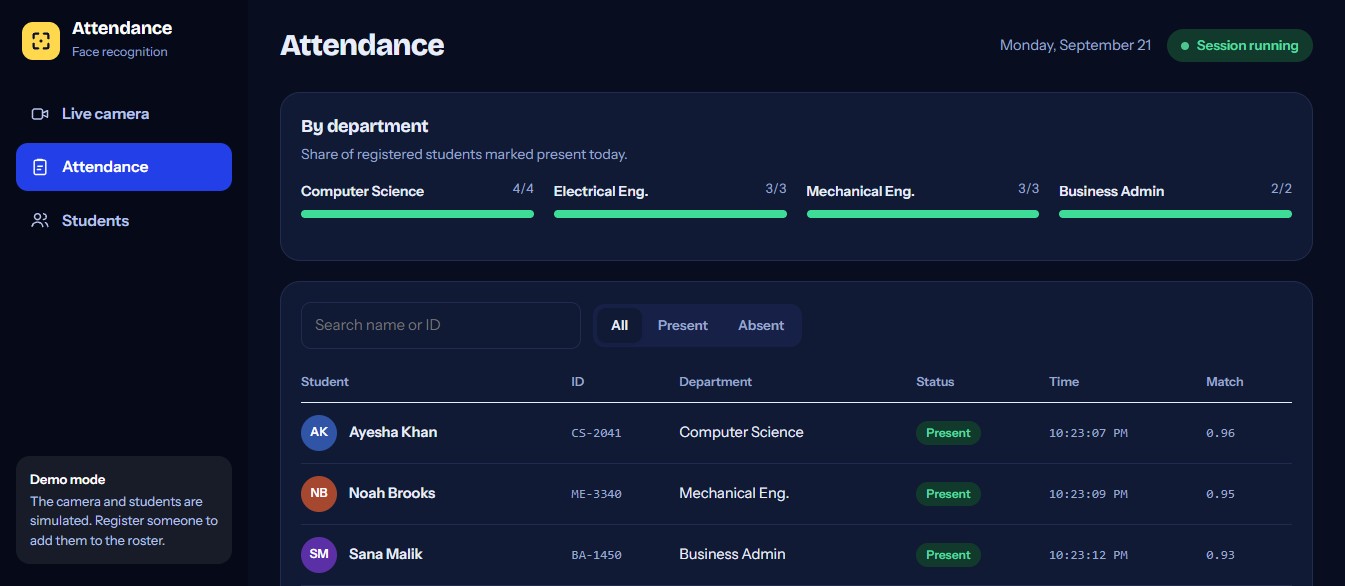Click the green Session running status dot

tap(1185, 46)
